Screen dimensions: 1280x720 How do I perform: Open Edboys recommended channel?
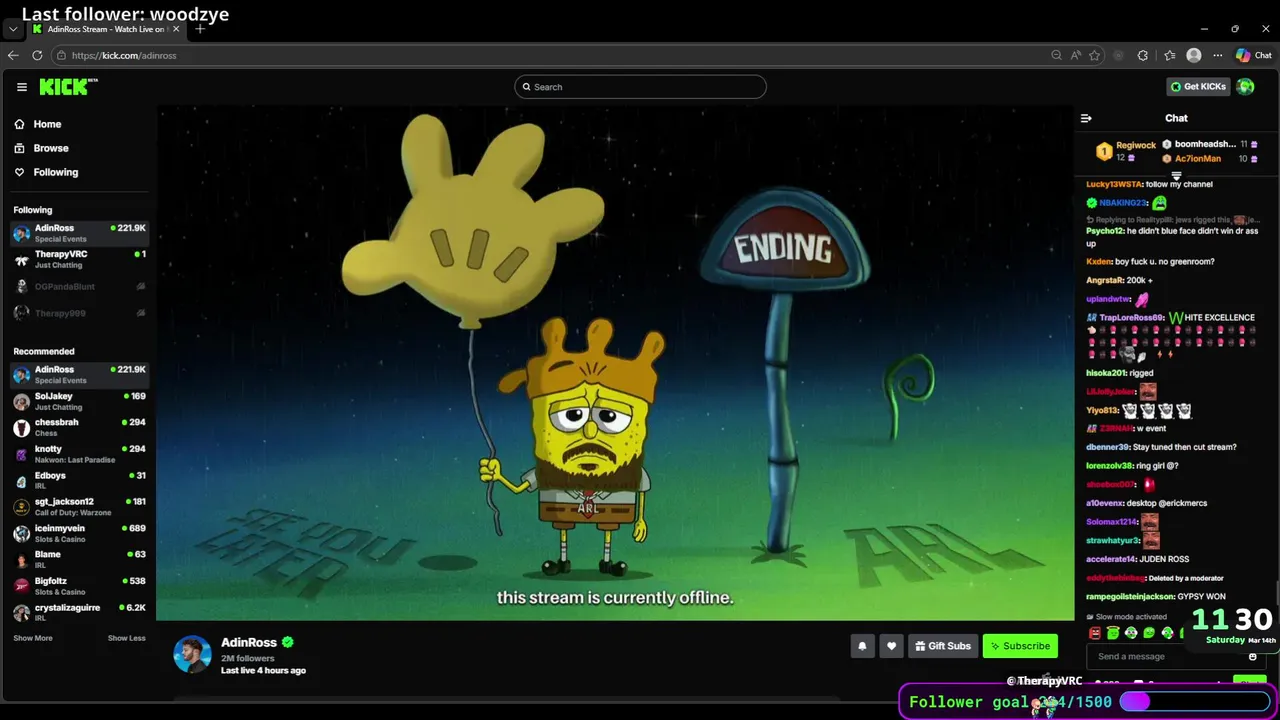(79, 480)
